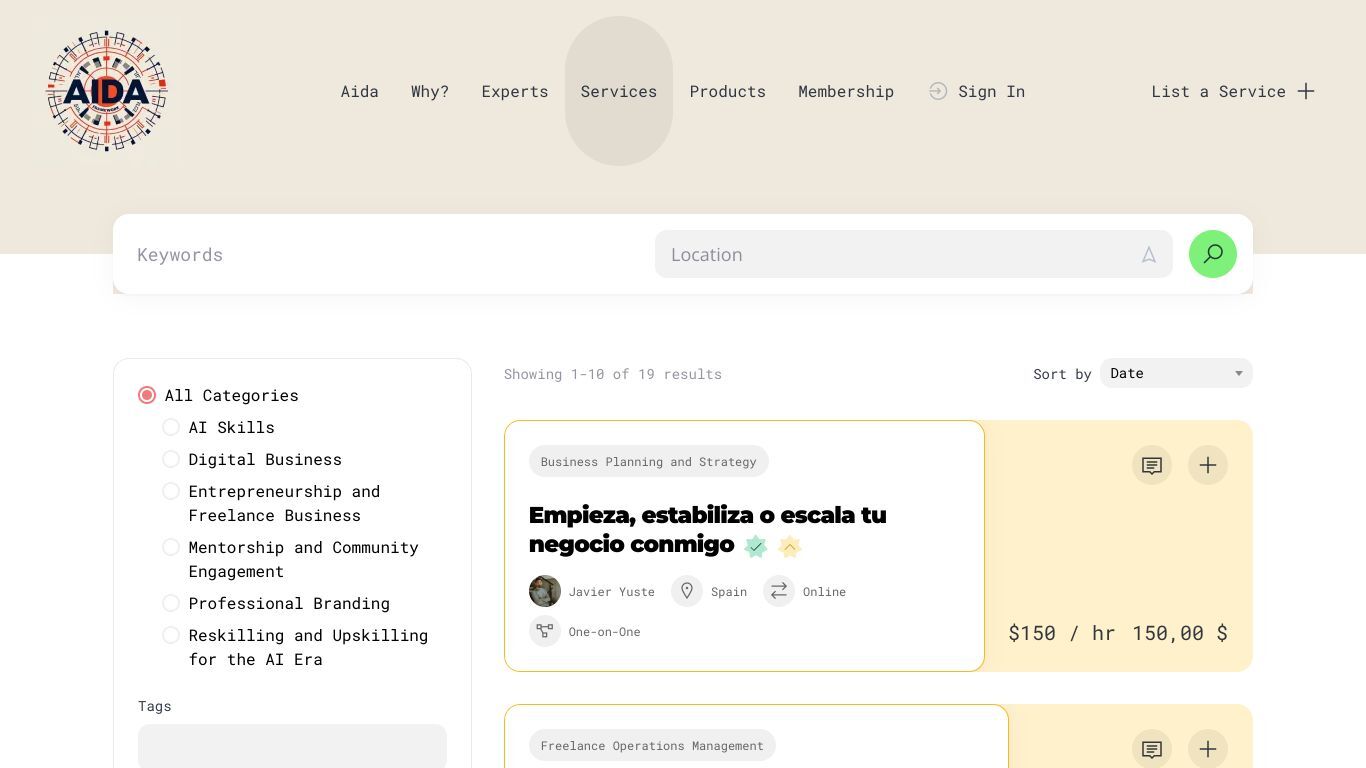Click green verified badge next to negocio conmigo
This screenshot has width=1366, height=768.
coord(756,546)
